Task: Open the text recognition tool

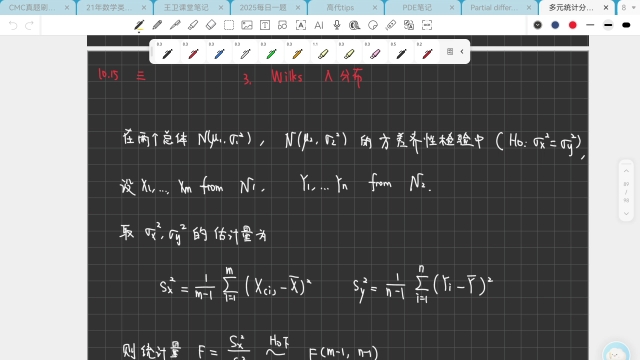Action: [301, 25]
